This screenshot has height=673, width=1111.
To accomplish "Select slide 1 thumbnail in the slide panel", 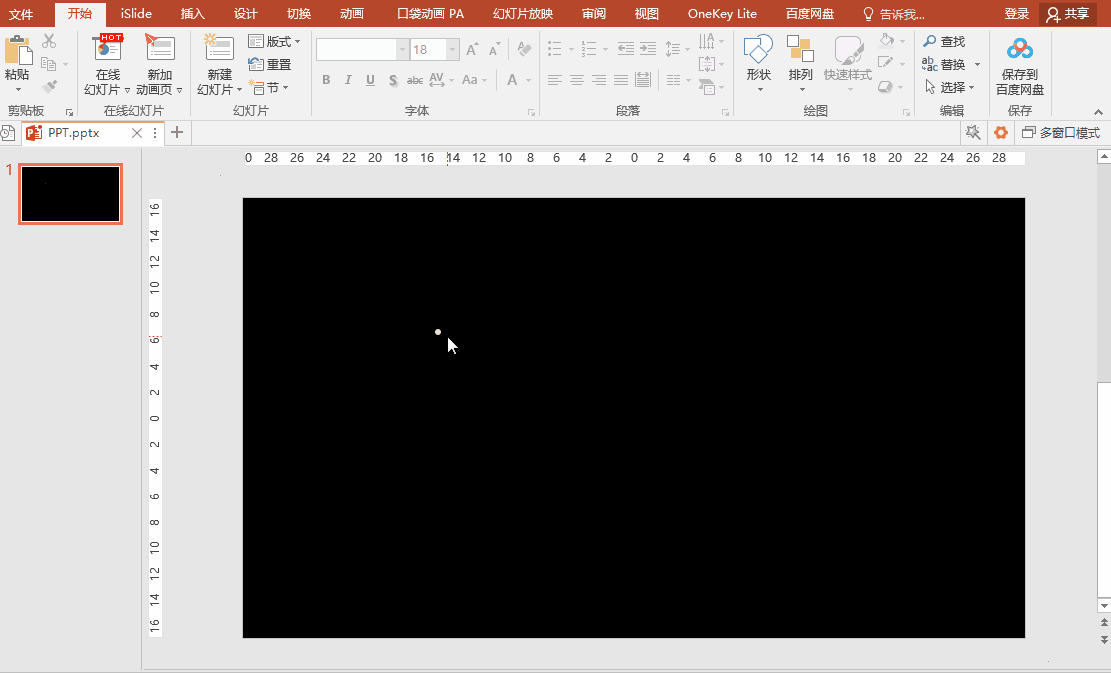I will tap(70, 193).
